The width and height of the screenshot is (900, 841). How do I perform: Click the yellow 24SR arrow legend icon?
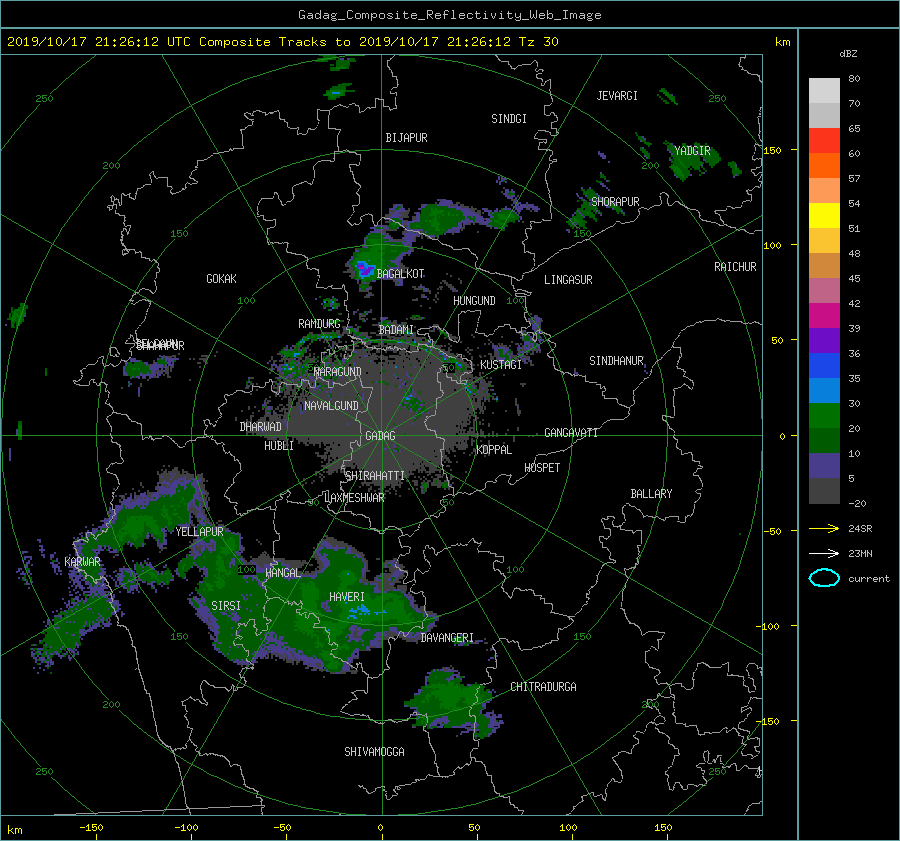[824, 528]
